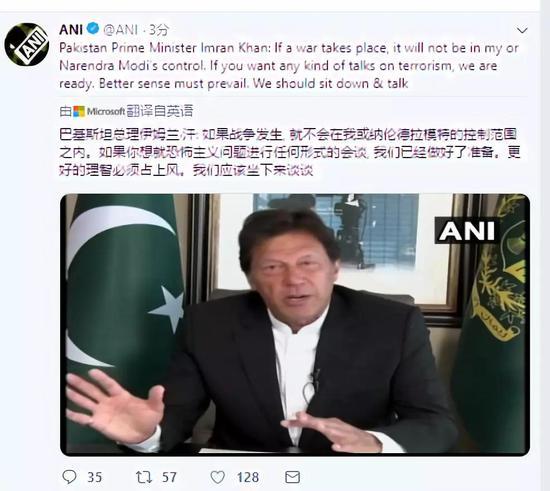Click the like count 128

pyautogui.click(x=248, y=477)
